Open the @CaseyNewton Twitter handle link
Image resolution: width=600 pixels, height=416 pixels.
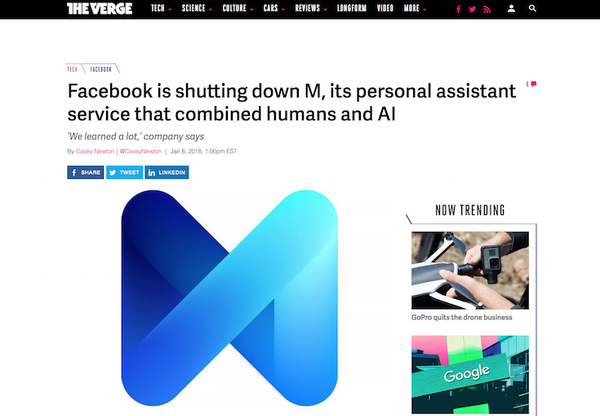[x=141, y=151]
